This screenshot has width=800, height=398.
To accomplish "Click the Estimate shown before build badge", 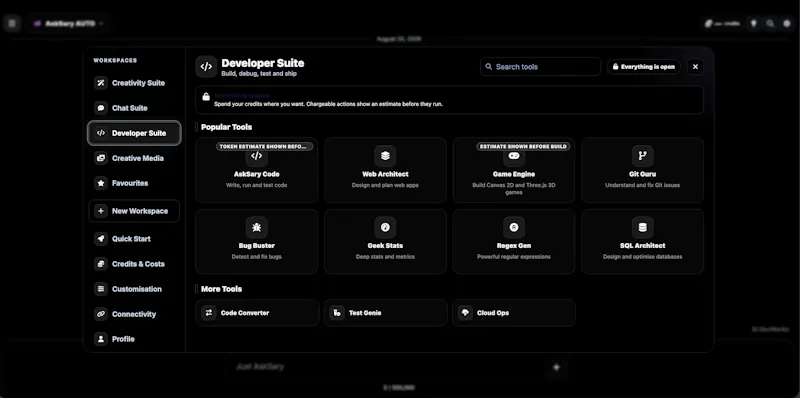I will click(523, 146).
